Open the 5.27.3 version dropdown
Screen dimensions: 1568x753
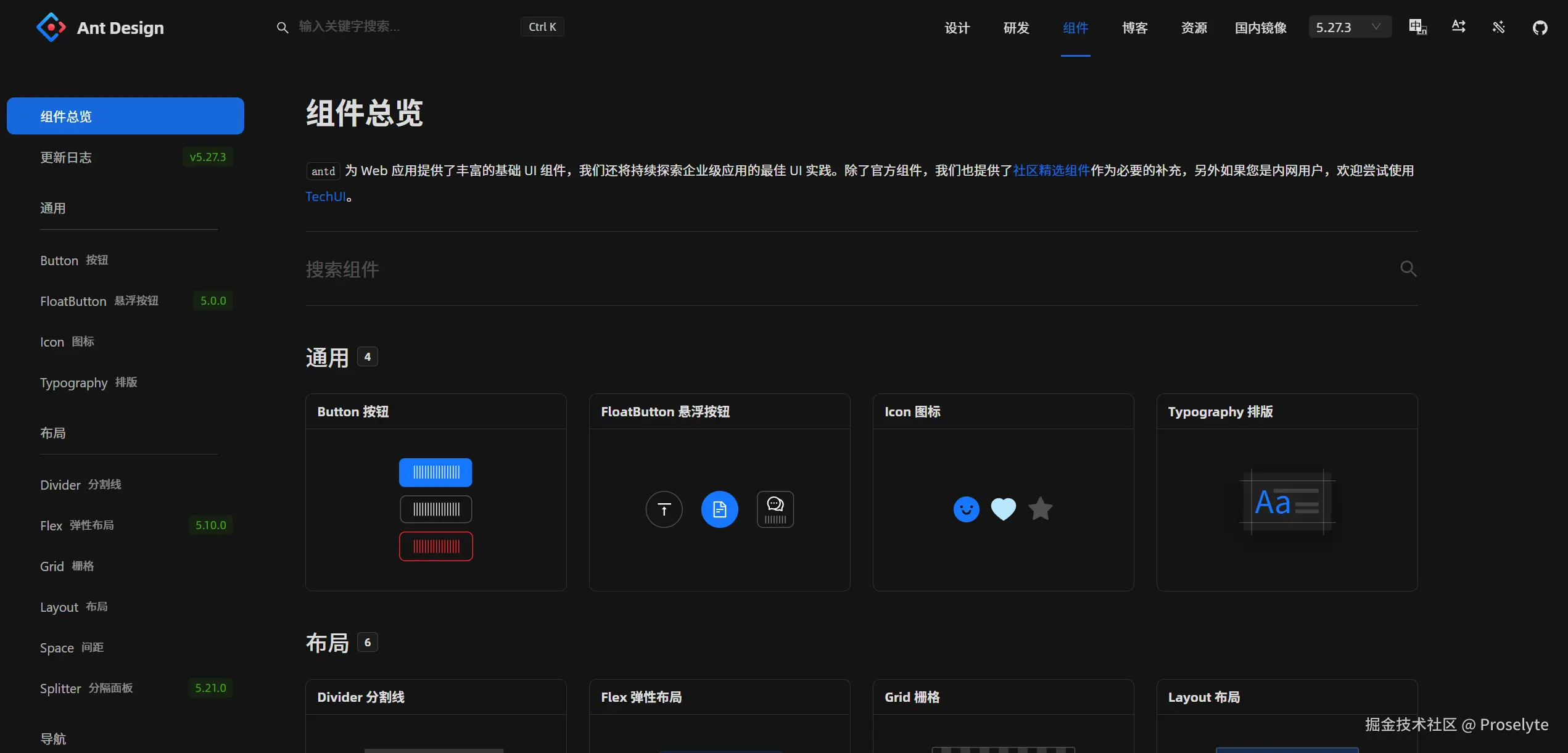tap(1349, 27)
